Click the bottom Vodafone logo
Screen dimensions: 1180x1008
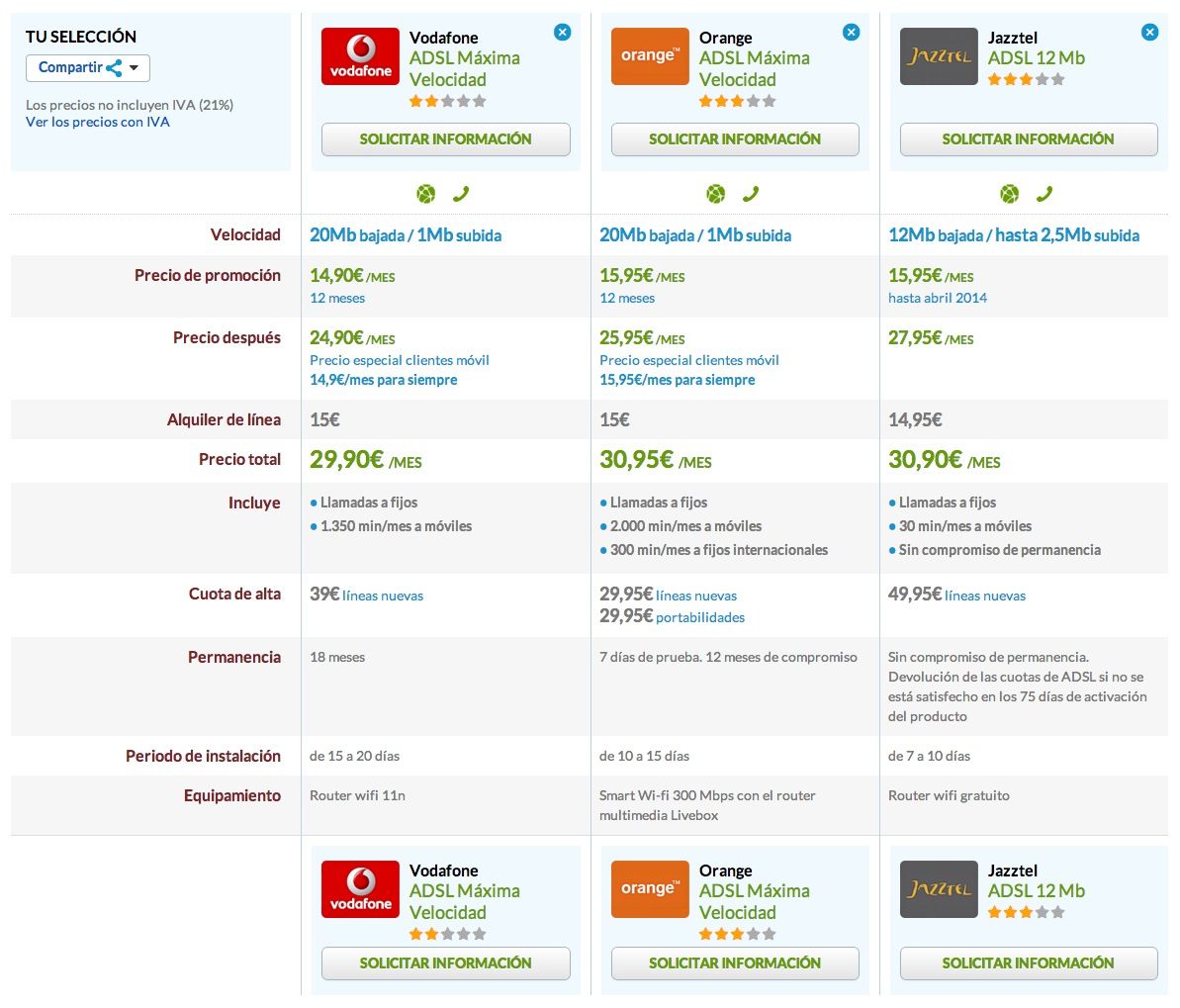(360, 889)
